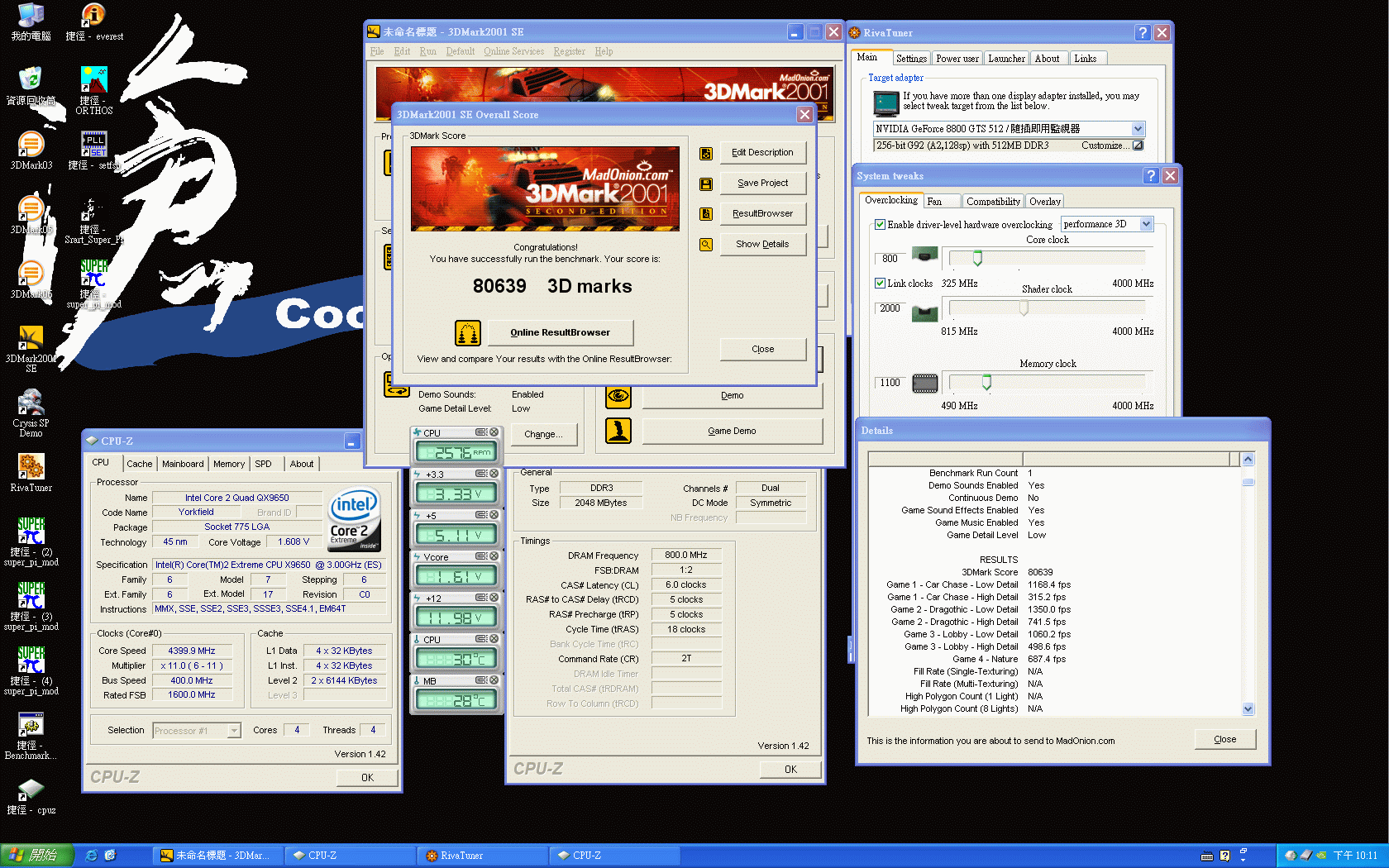The image size is (1389, 868).
Task: Click the memory clock chip icon
Action: (x=924, y=384)
